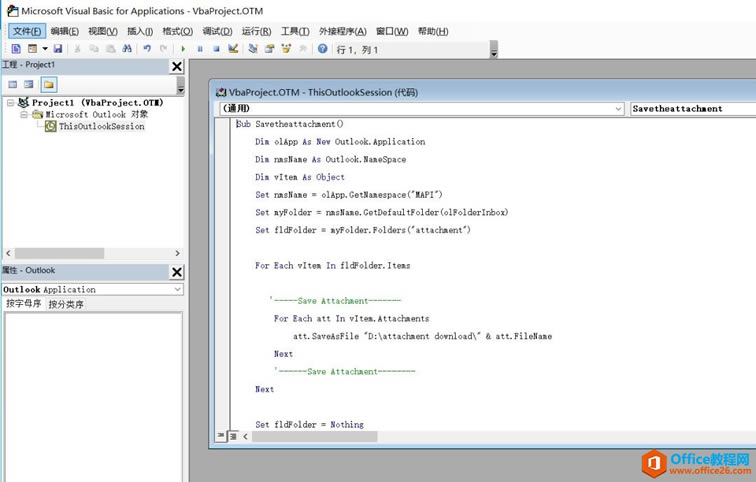Click the Save icon in the toolbar
Screen dimensions: 756x482
point(58,48)
